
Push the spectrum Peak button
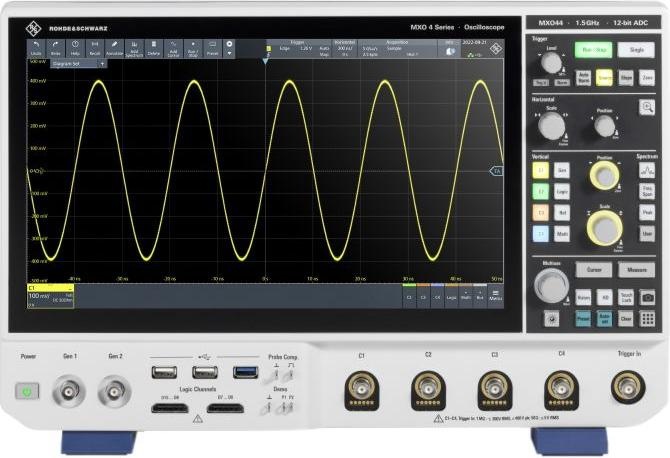point(647,212)
